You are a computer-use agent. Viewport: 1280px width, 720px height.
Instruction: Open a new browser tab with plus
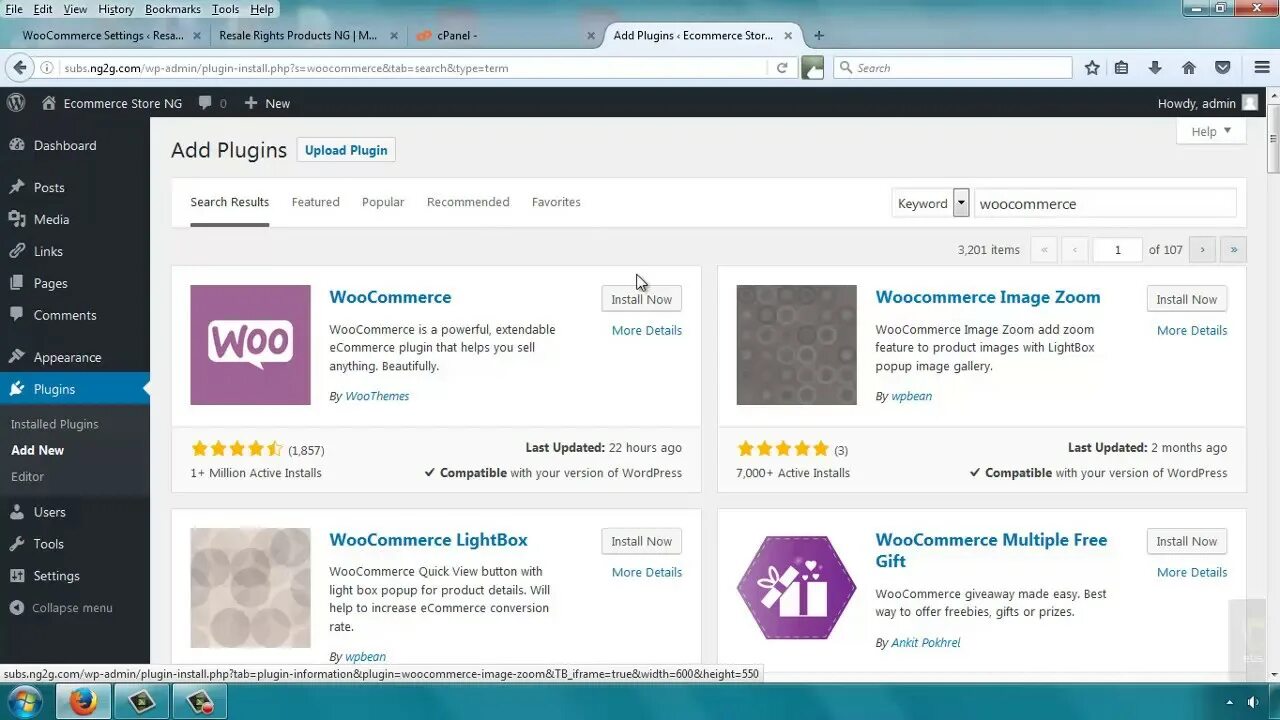click(x=819, y=35)
